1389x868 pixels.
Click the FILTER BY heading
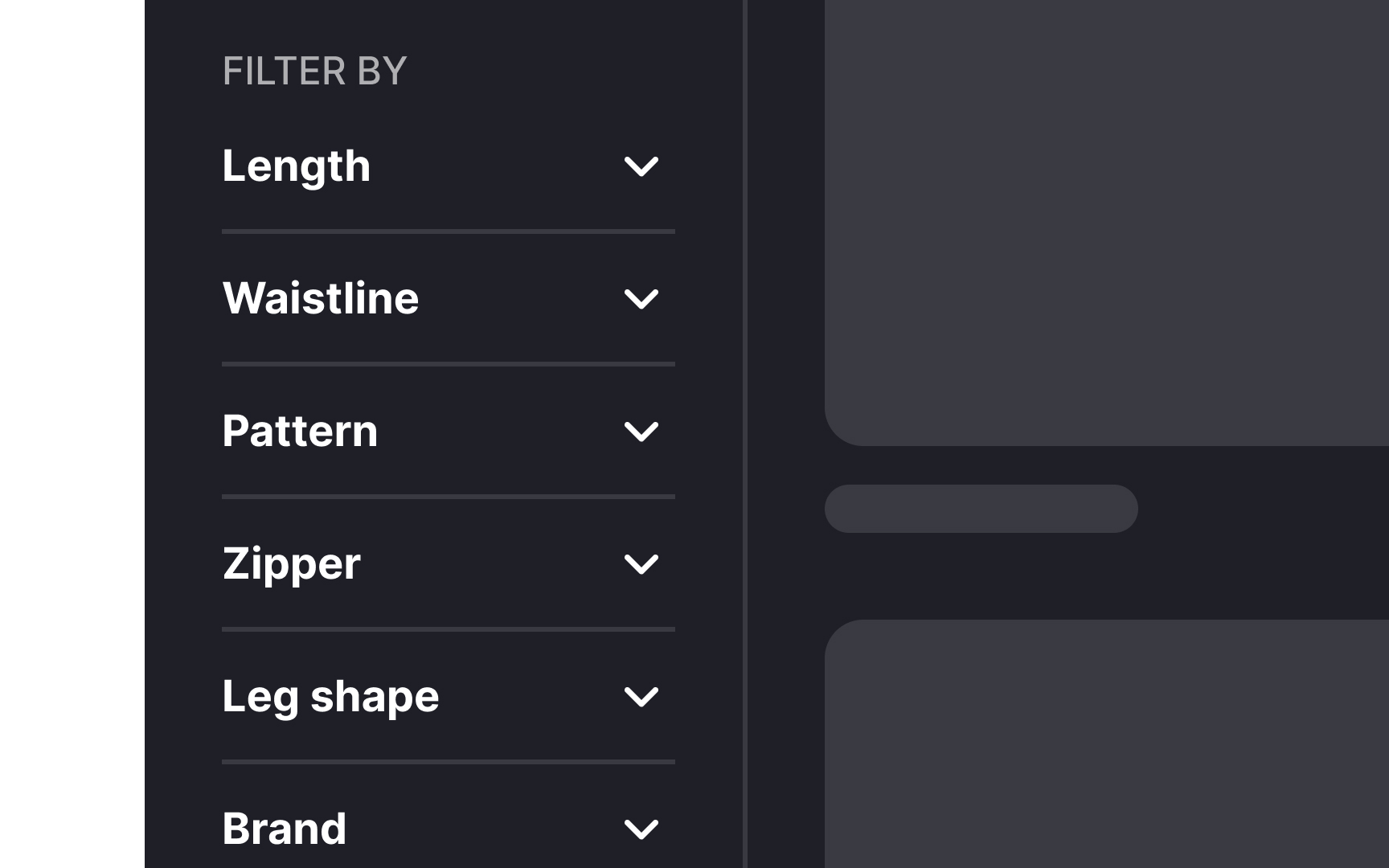point(315,72)
